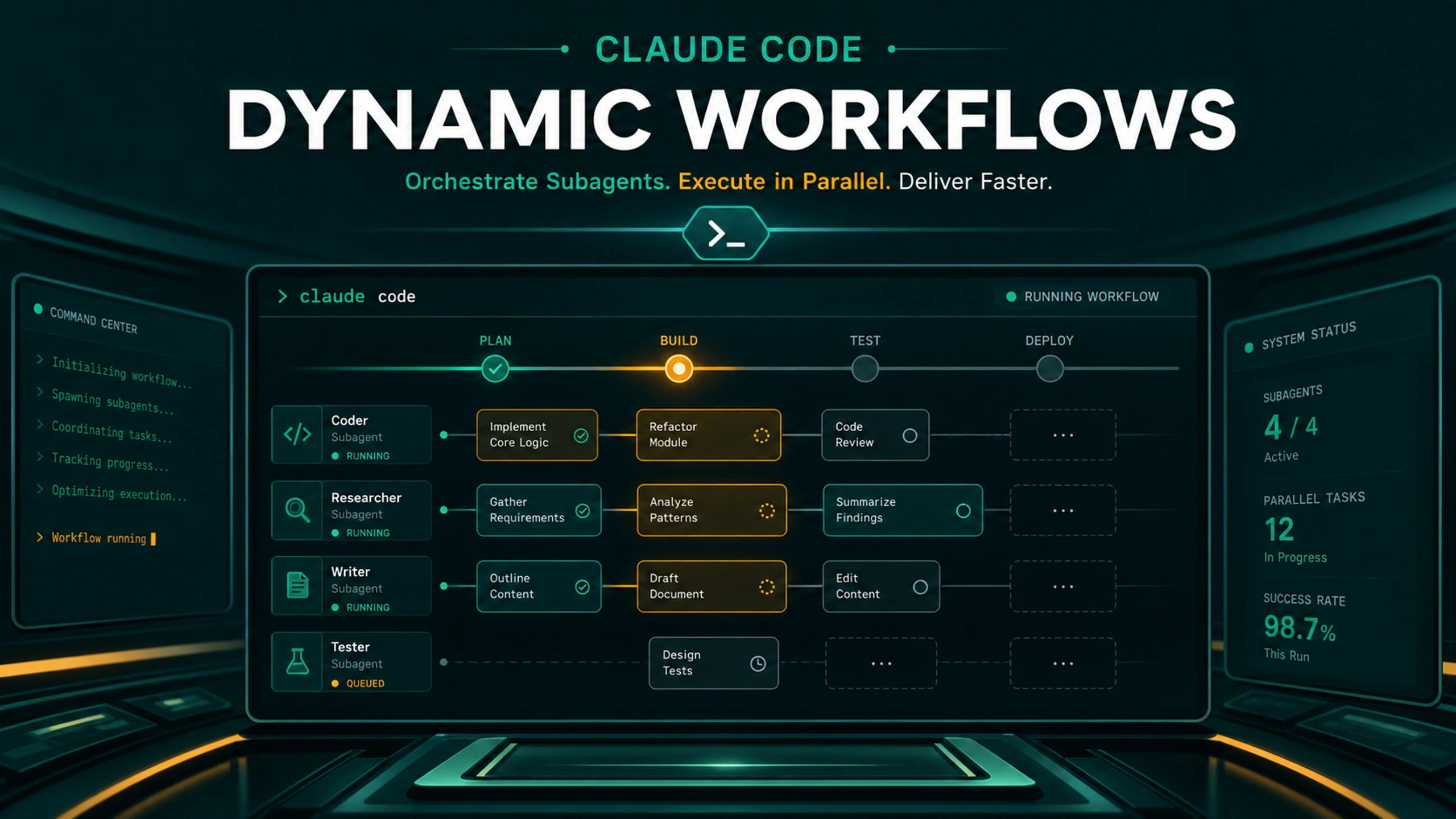Select the TEST stage marker
This screenshot has height=819, width=1456.
(x=865, y=369)
